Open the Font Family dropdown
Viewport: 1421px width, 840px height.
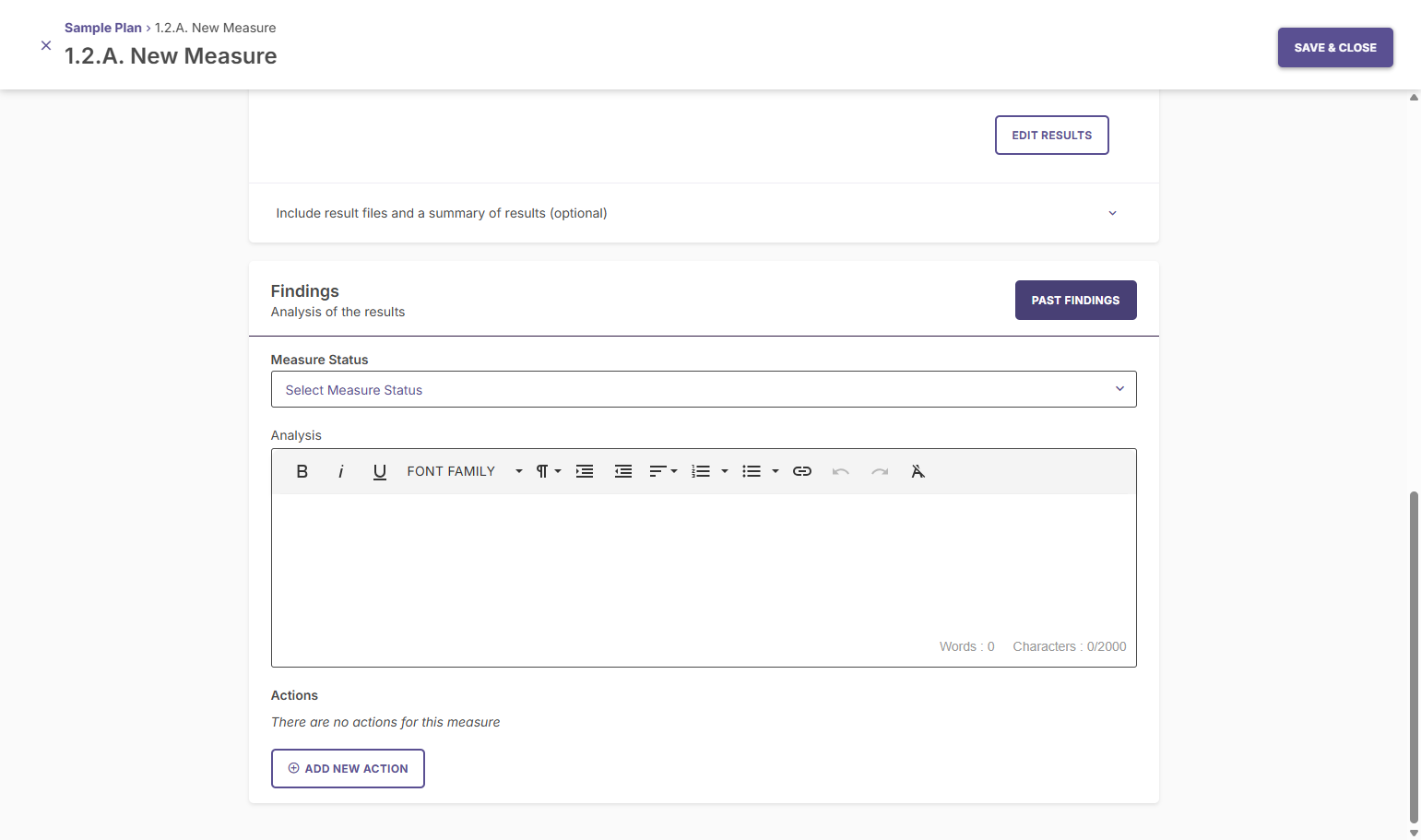[x=464, y=471]
